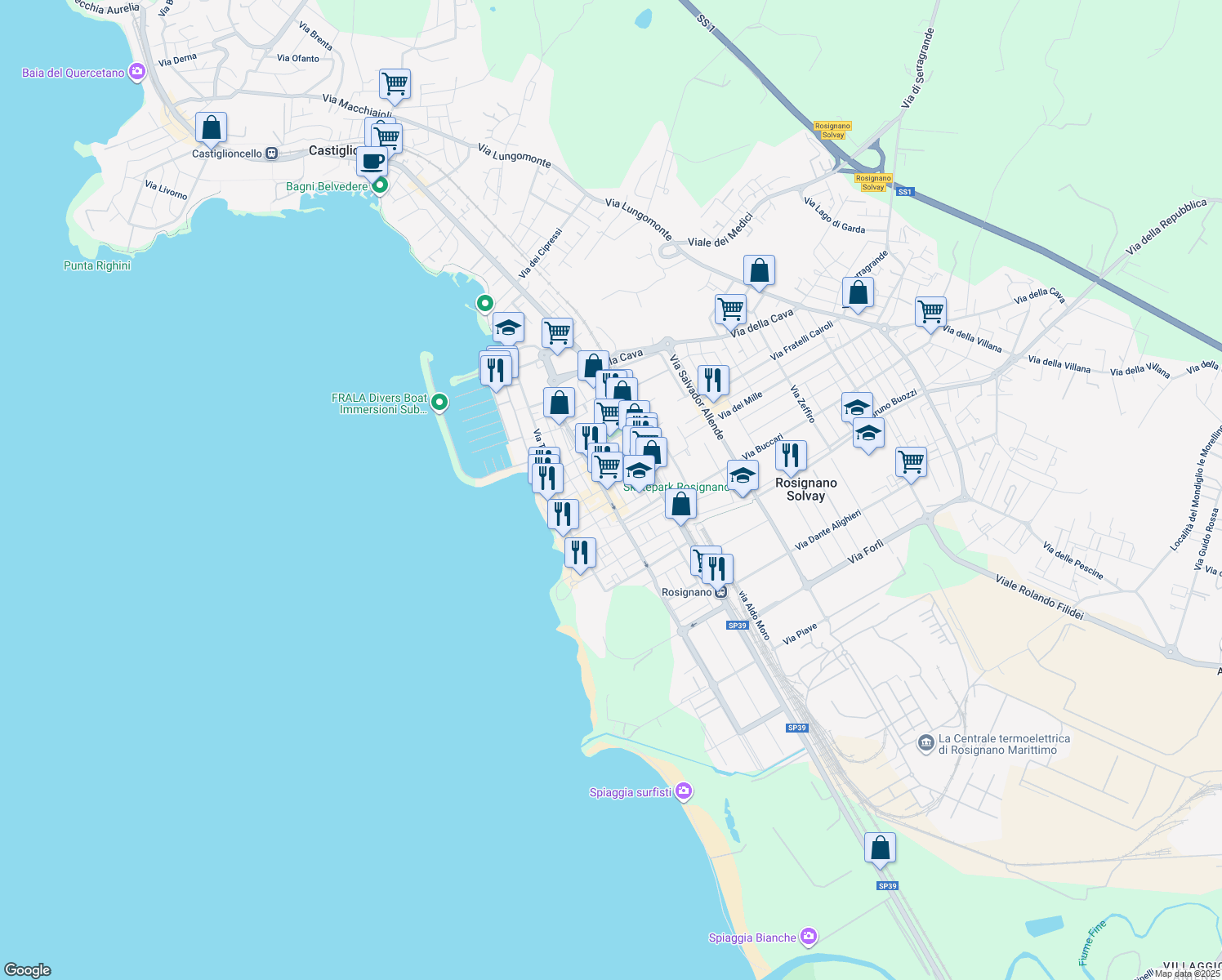The width and height of the screenshot is (1222, 980).
Task: Click the Google logo
Action: click(x=28, y=969)
